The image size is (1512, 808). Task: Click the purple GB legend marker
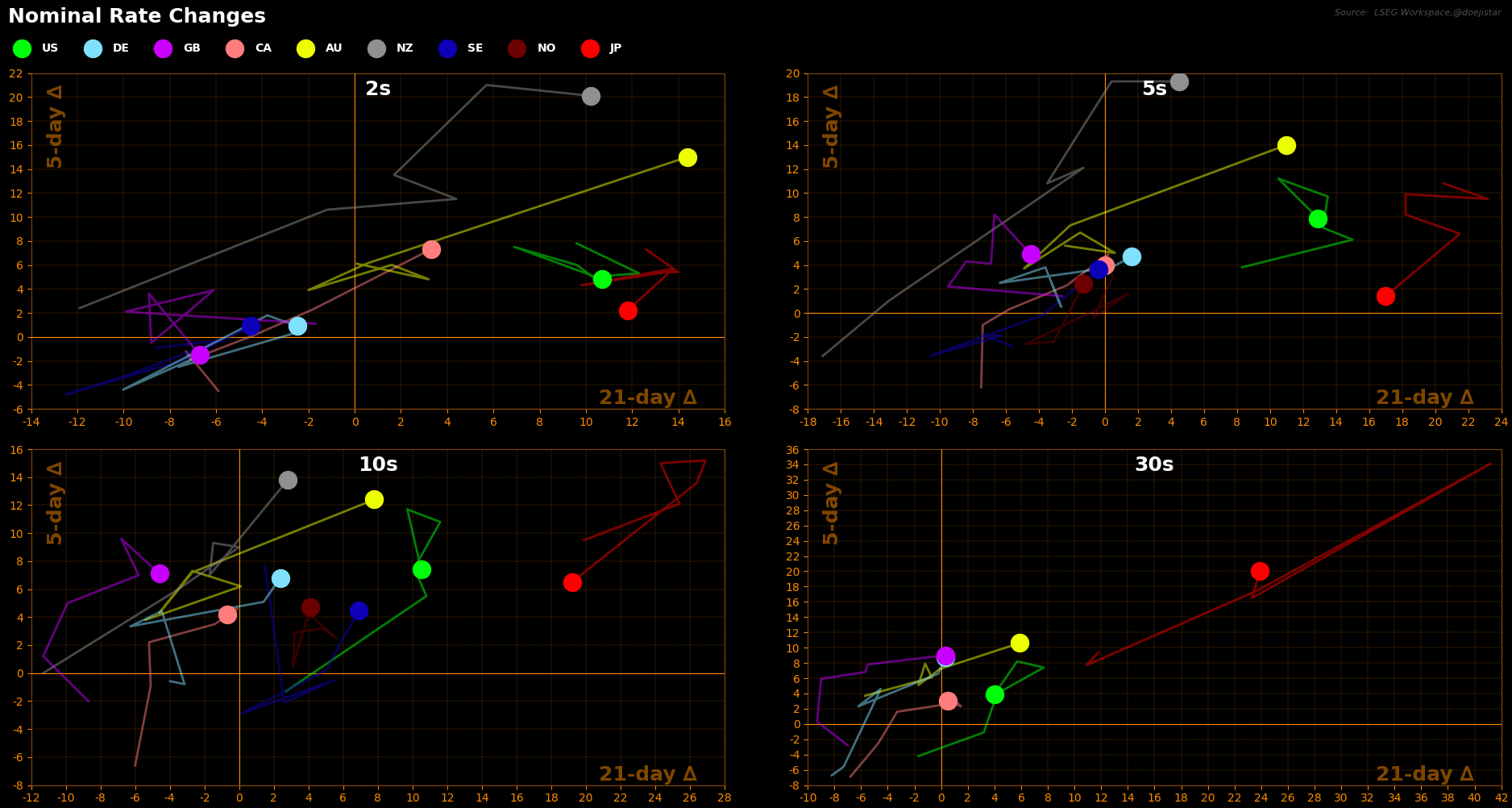pos(164,48)
